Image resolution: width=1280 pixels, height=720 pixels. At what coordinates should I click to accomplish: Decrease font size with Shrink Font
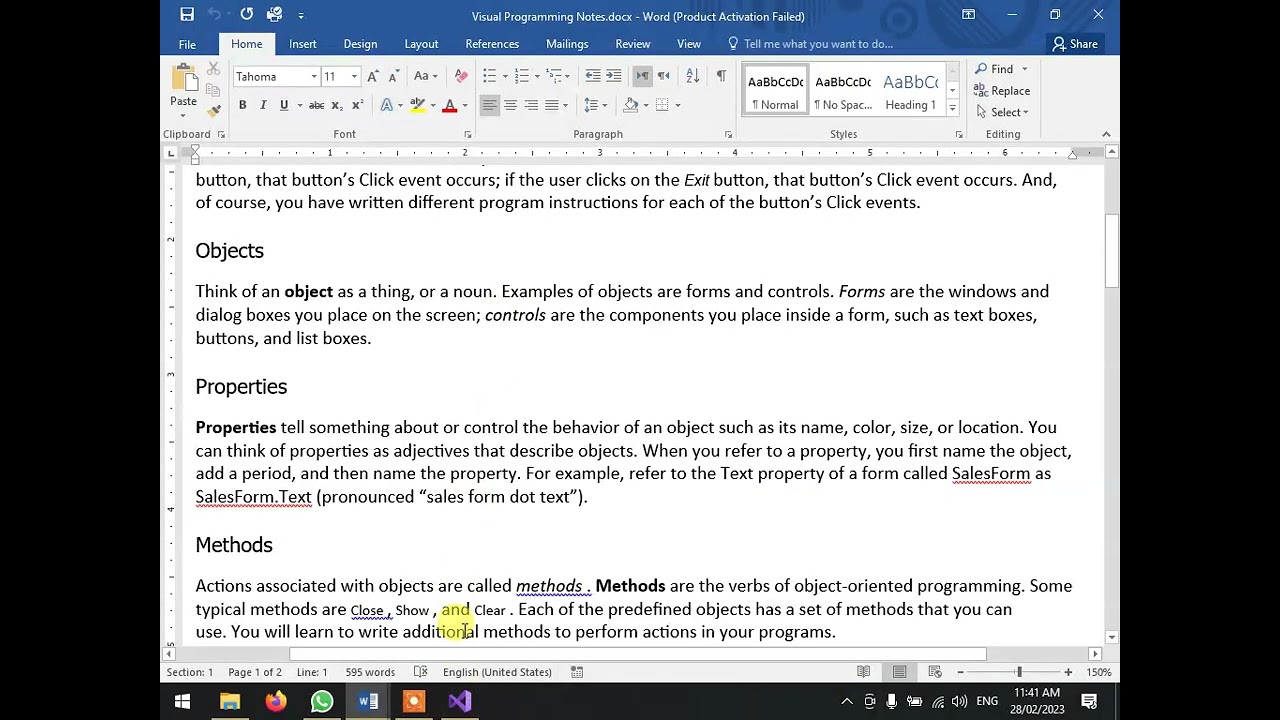393,76
